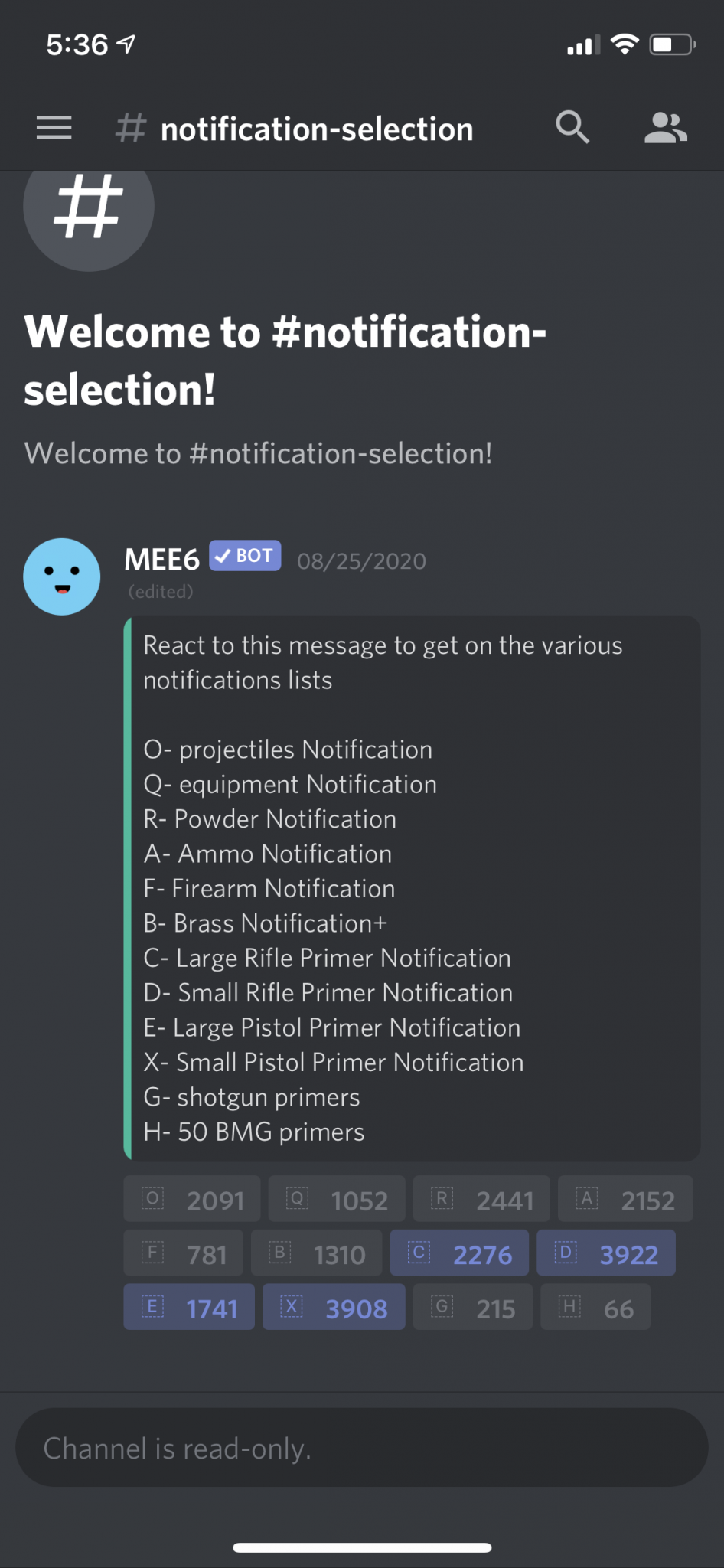Toggle the O reaction with 2091 count

tap(192, 1199)
